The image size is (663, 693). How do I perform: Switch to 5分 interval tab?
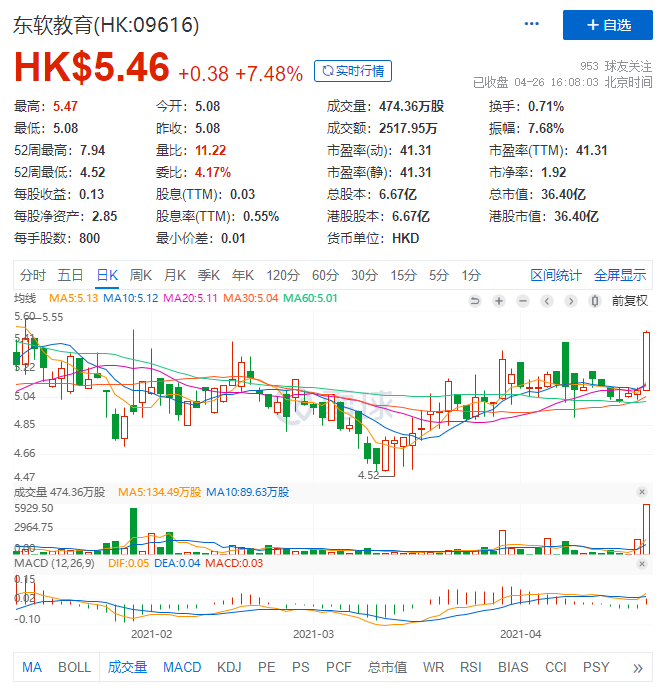[439, 275]
